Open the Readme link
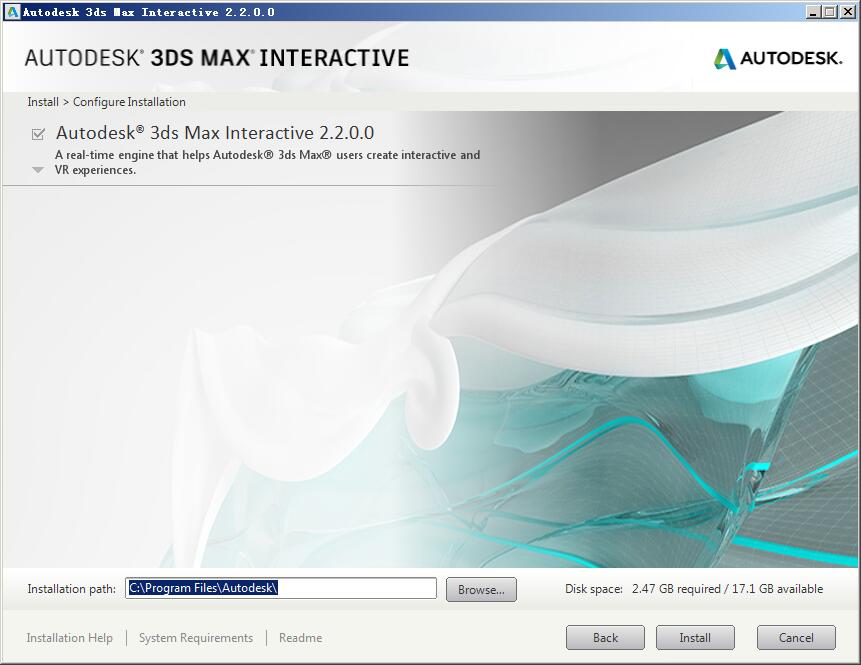Viewport: 861px width, 665px height. coord(300,638)
